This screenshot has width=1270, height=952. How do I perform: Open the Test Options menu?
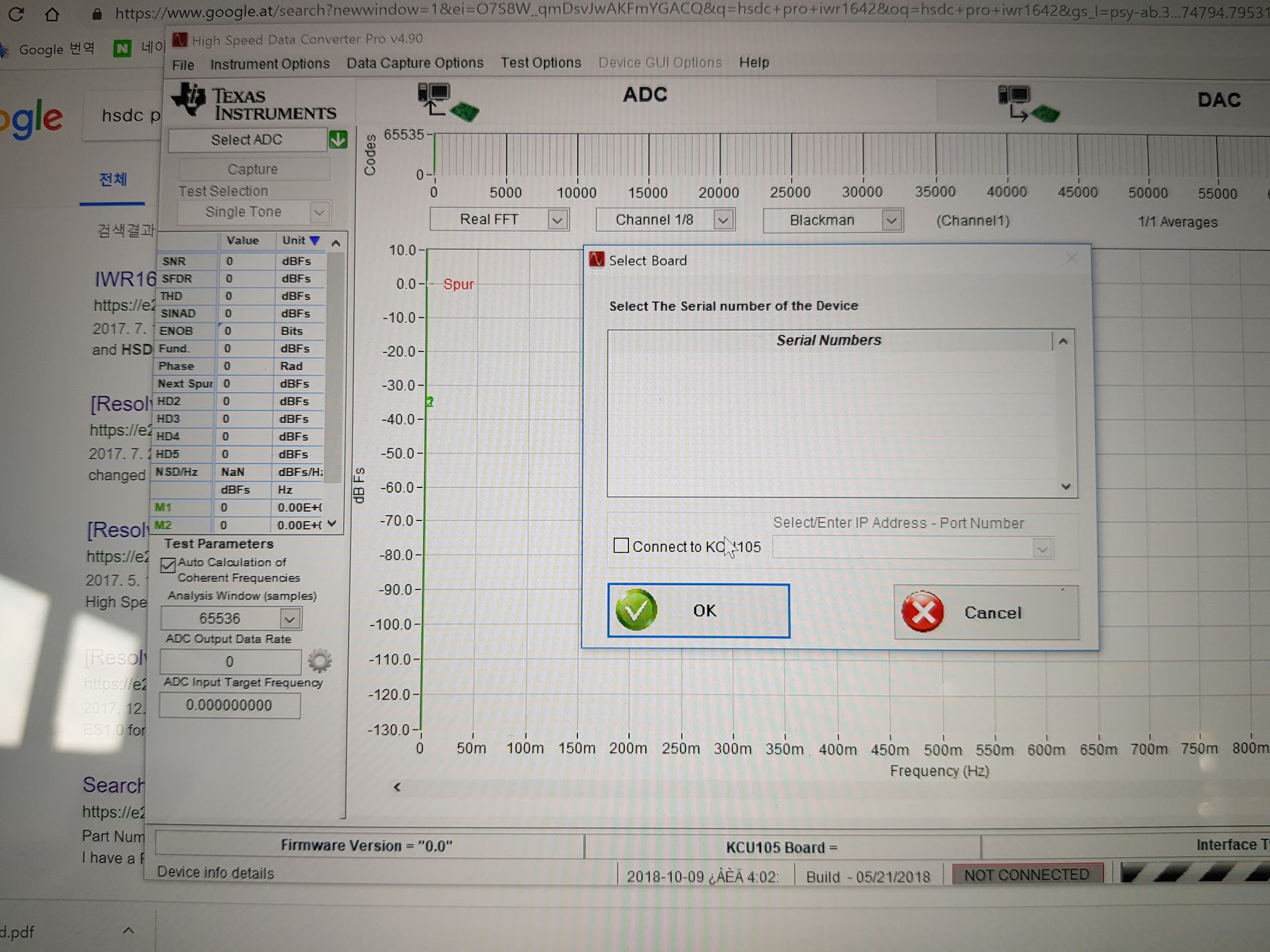tap(541, 62)
